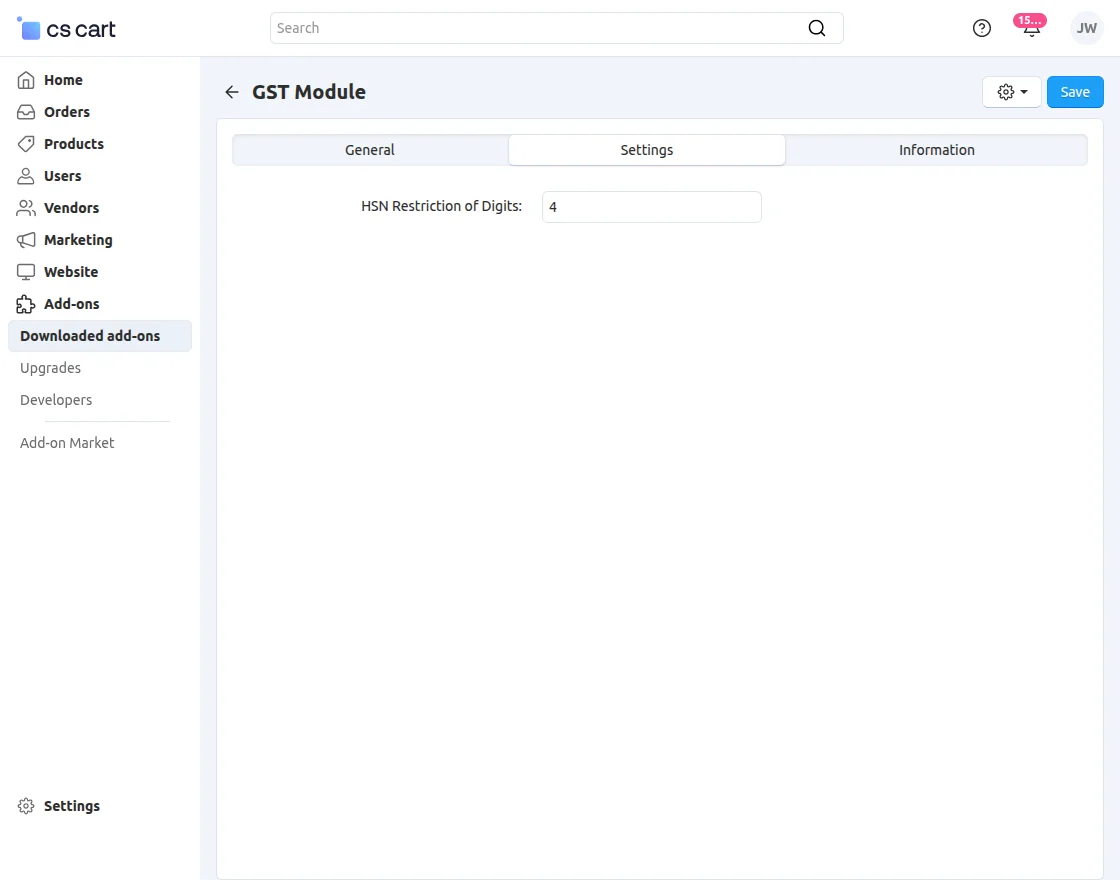Click the HSN Restriction of Digits field

651,207
